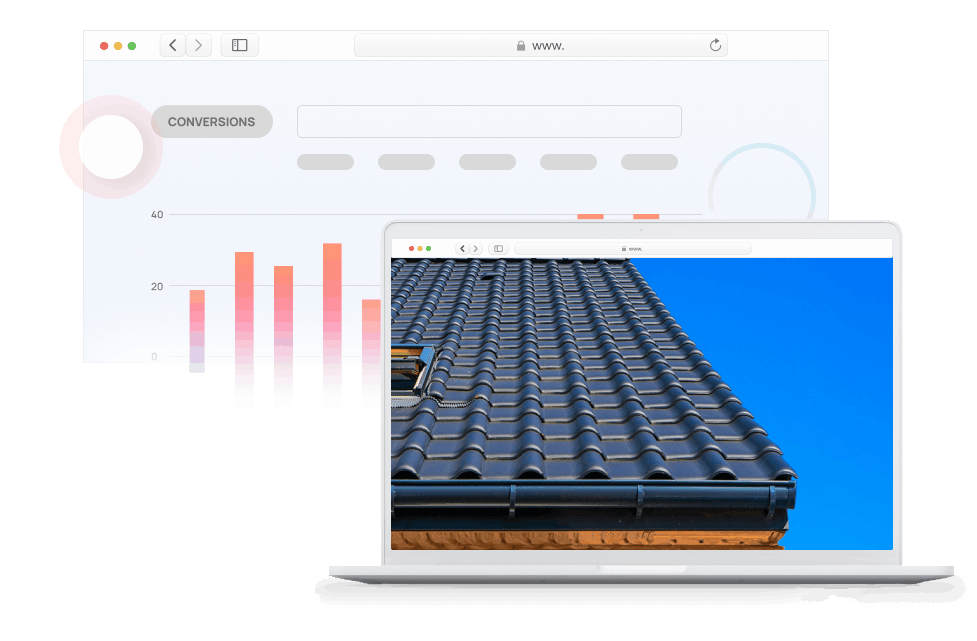Click the back arrow in the large browser

(173, 45)
